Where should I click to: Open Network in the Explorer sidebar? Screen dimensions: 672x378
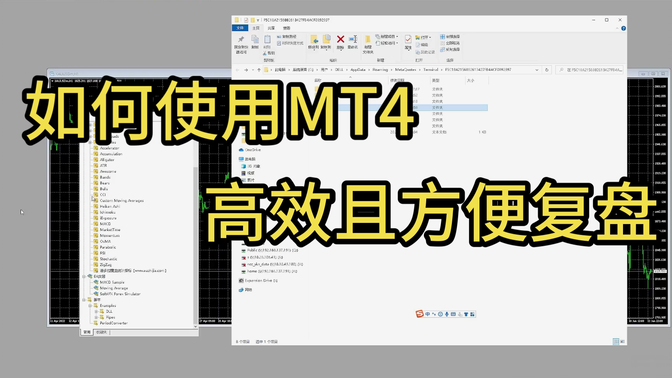click(x=245, y=290)
